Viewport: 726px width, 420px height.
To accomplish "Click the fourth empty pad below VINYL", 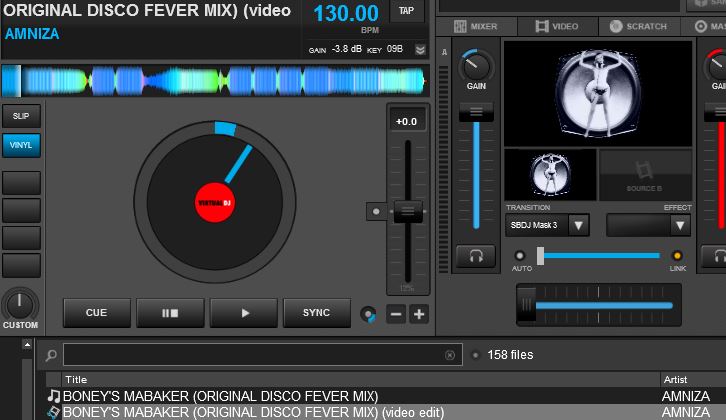I will click(21, 265).
